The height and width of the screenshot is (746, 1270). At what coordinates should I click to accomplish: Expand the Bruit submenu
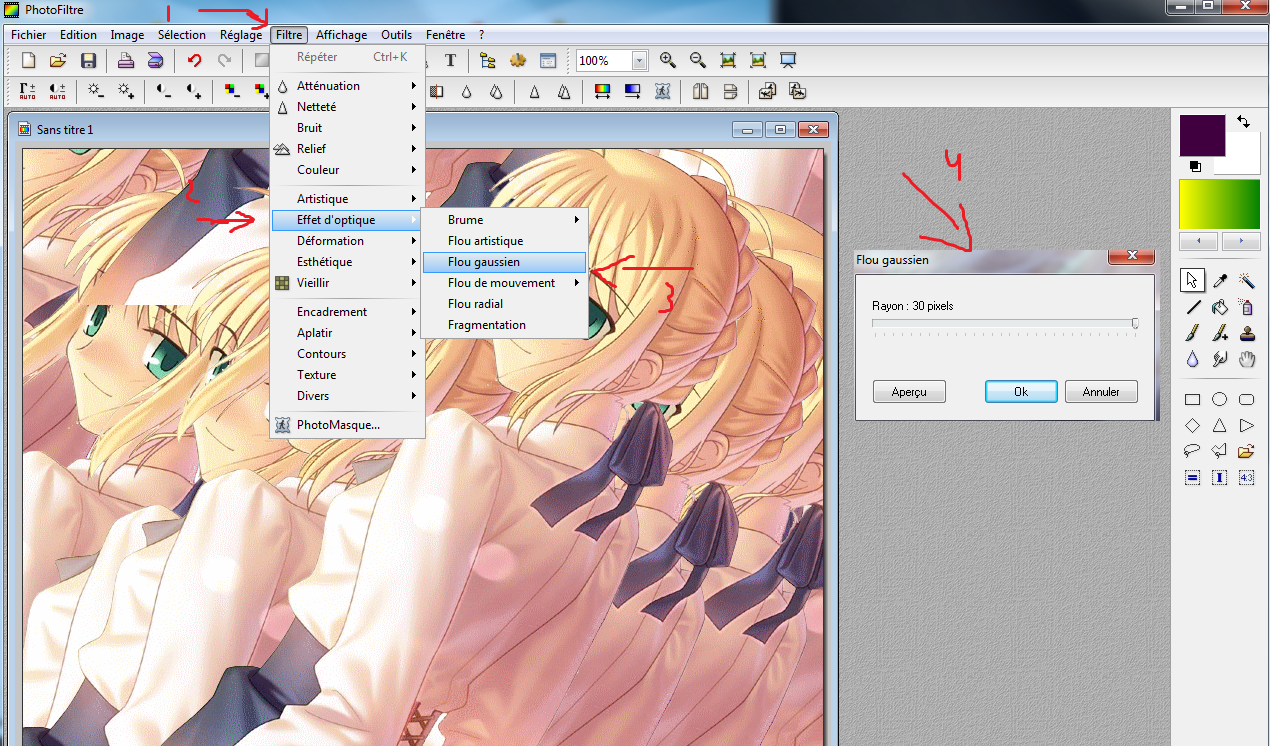click(x=347, y=128)
